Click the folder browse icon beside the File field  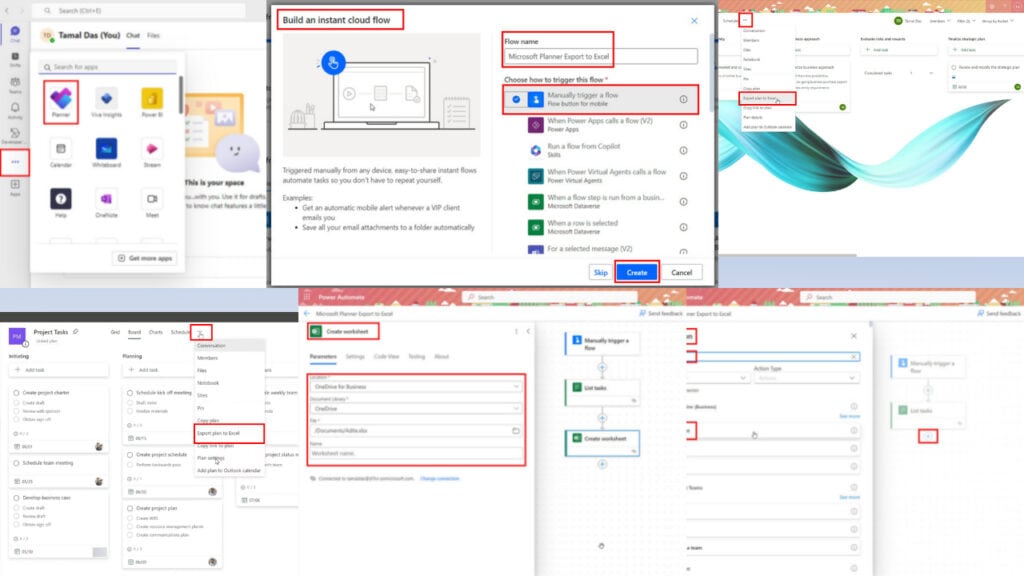point(516,430)
